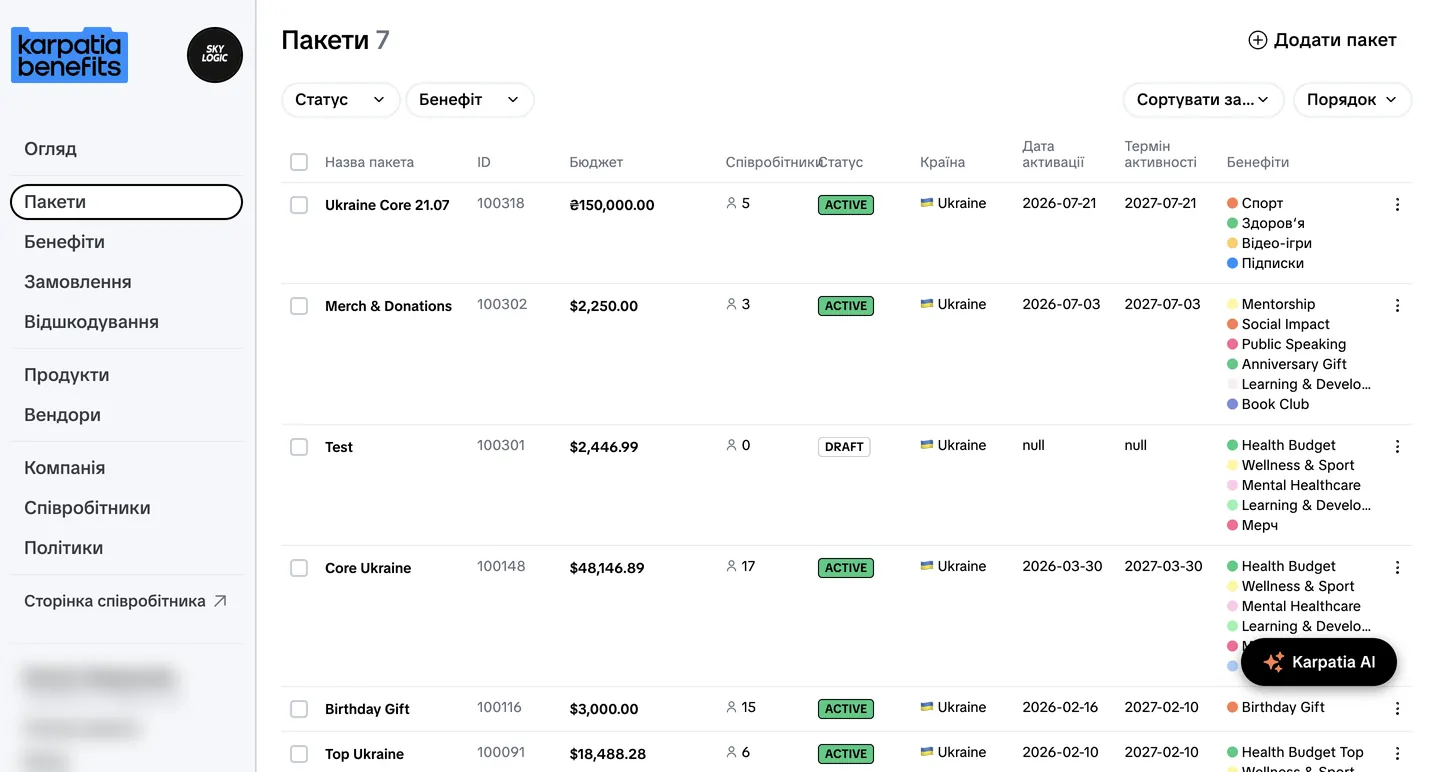Click the DRAFT status badge in Test row
Image resolution: width=1434 pixels, height=772 pixels.
point(844,447)
